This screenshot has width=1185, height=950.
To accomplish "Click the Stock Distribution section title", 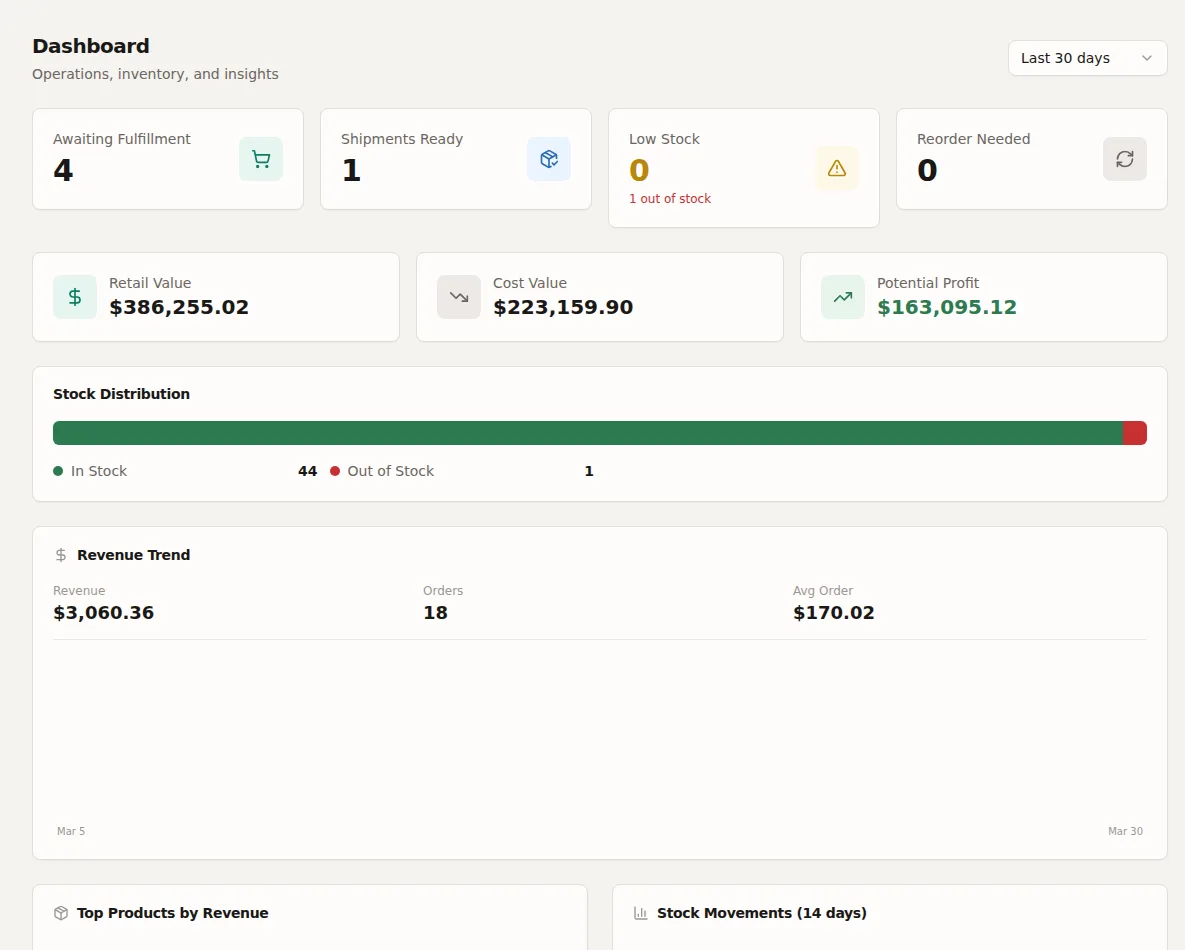I will click(121, 394).
